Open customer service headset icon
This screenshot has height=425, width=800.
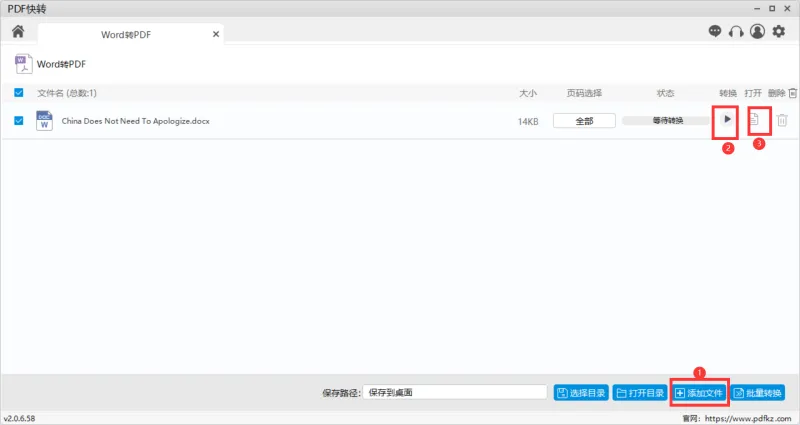coord(736,32)
